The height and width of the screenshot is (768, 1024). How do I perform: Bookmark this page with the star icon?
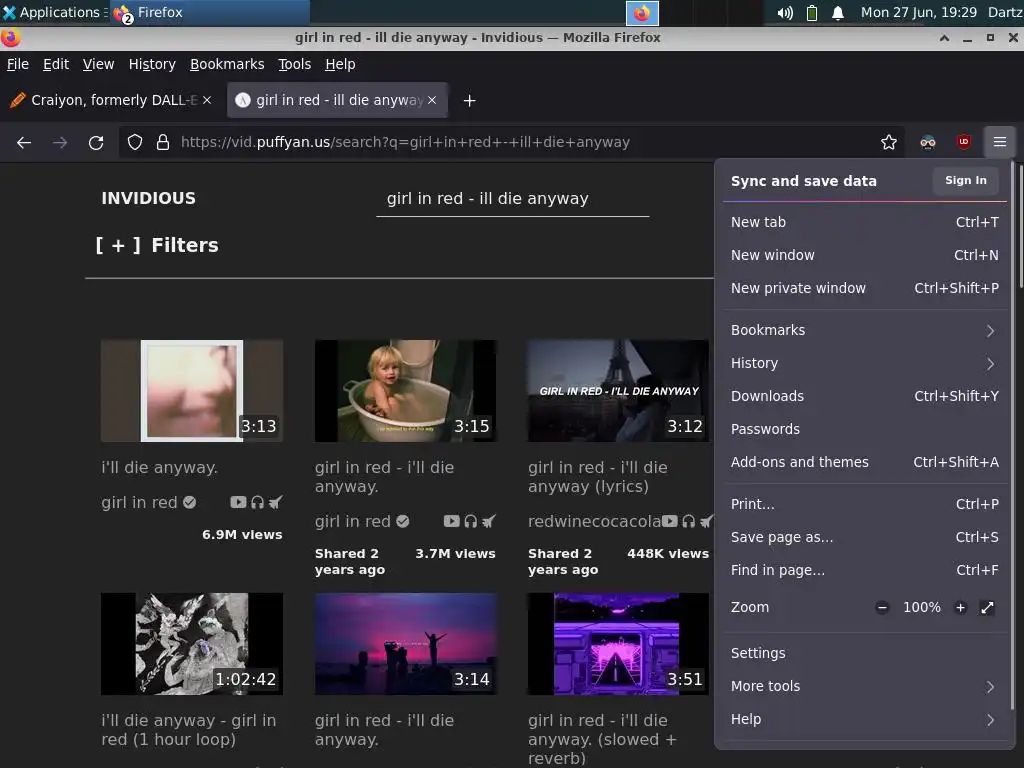(x=889, y=142)
